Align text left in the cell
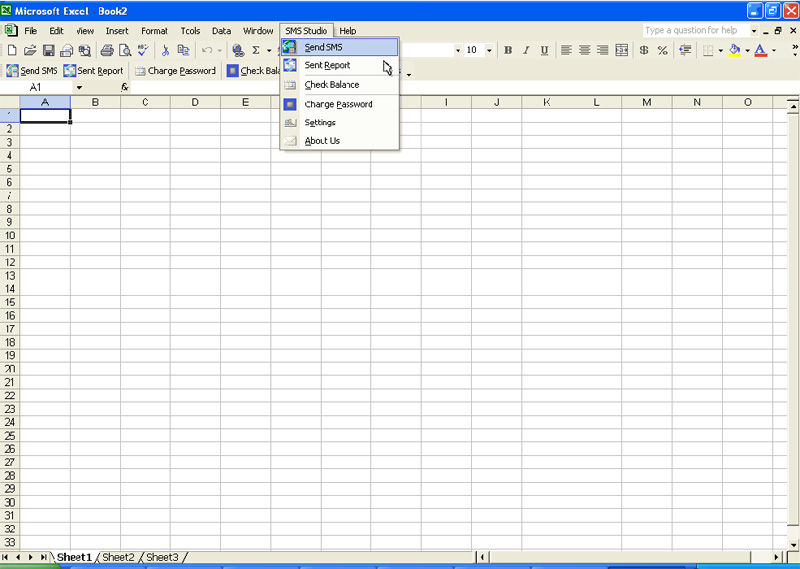Image resolution: width=800 pixels, height=569 pixels. [x=566, y=50]
